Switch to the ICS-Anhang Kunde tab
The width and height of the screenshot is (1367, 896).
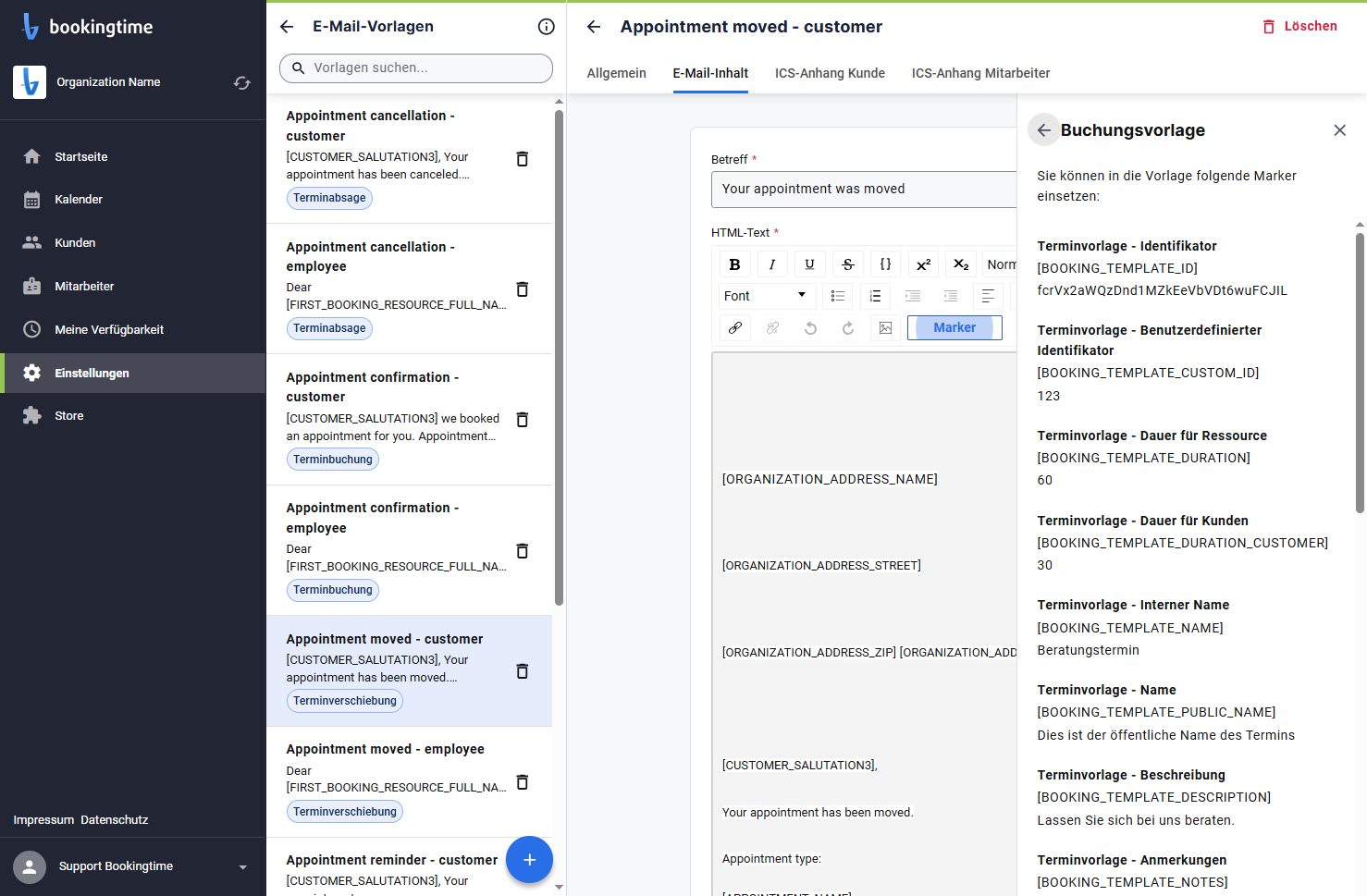click(x=830, y=73)
